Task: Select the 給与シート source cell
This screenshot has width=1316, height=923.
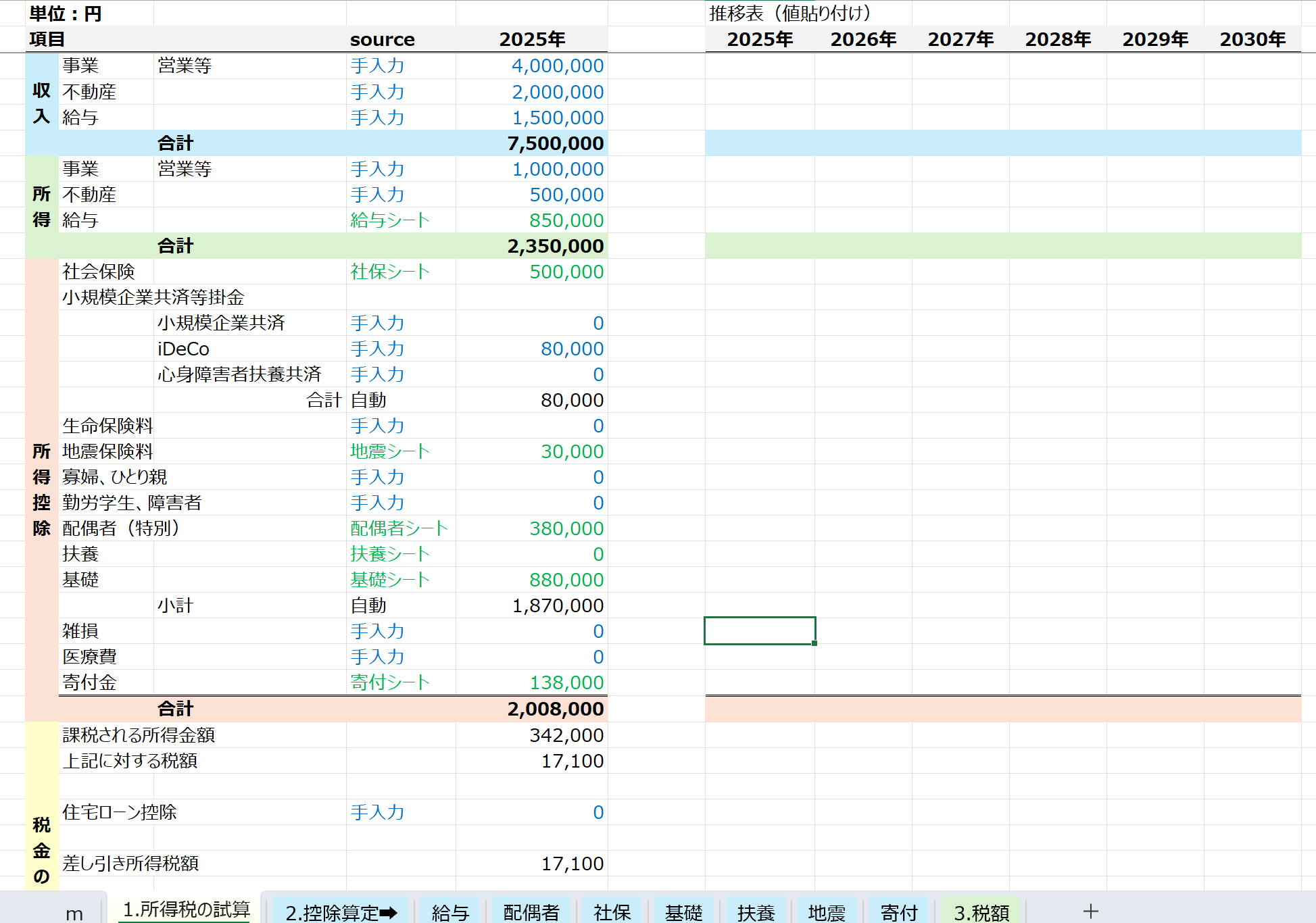Action: [x=400, y=220]
